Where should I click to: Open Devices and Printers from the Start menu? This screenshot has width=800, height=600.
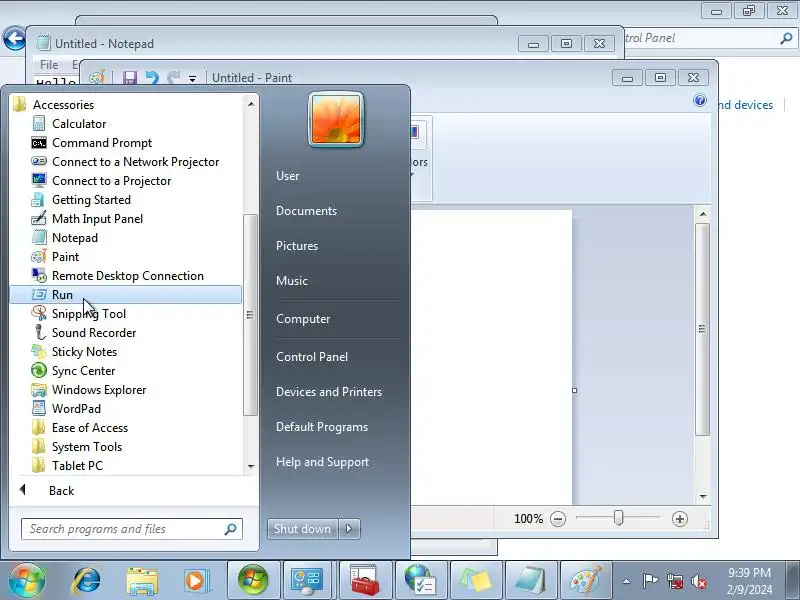(x=329, y=392)
